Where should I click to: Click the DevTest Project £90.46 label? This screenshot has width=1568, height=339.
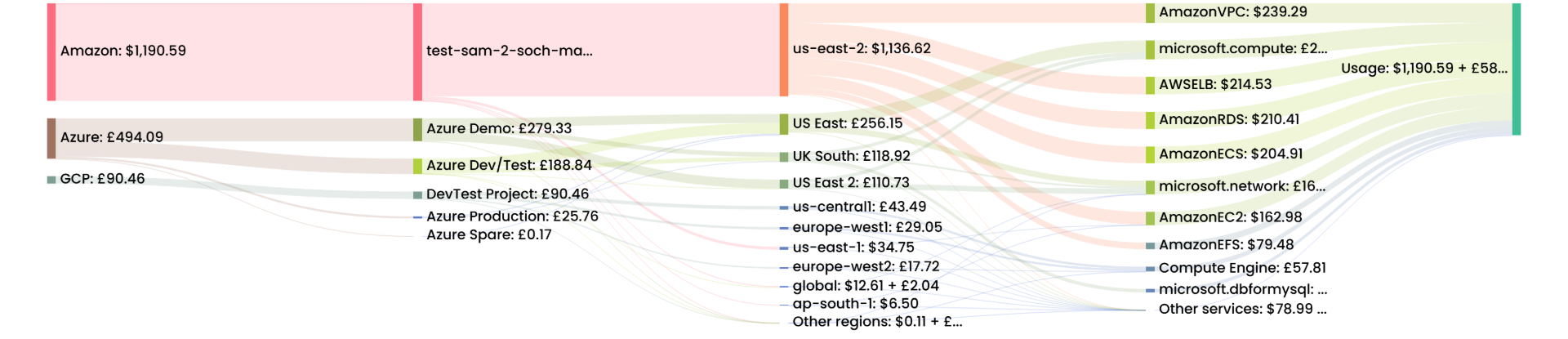point(507,194)
